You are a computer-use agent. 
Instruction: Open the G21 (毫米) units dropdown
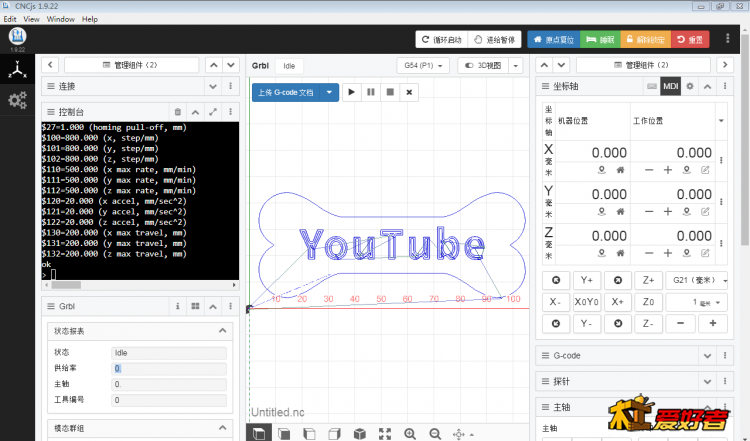click(697, 280)
